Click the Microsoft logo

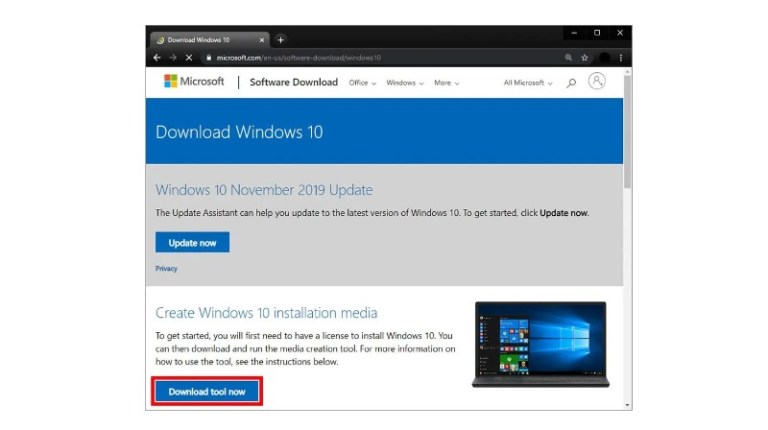pos(194,81)
